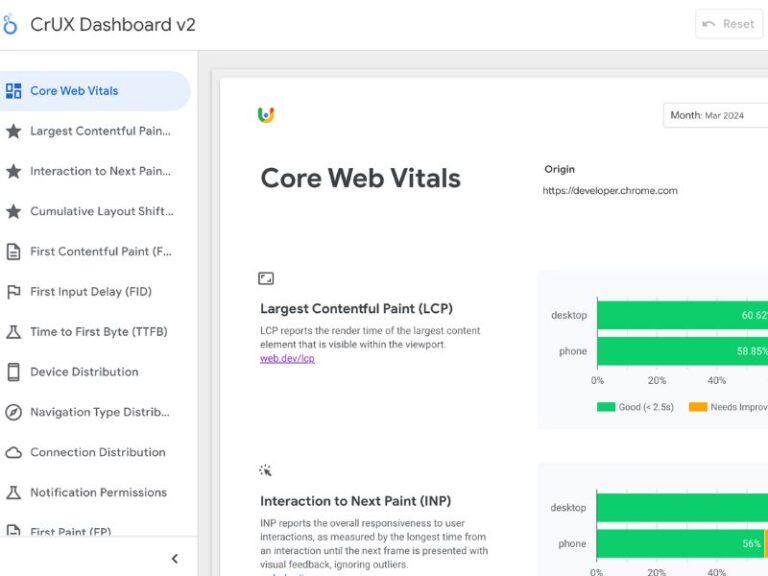Go to Navigation Type Distribution page
Screen dimensions: 768x576
point(95,412)
